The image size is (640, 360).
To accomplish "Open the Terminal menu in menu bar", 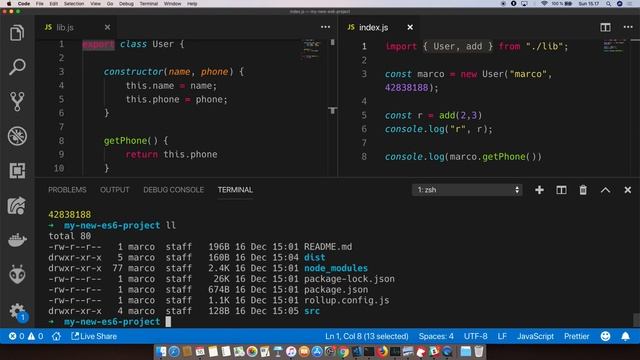I will point(149,4).
